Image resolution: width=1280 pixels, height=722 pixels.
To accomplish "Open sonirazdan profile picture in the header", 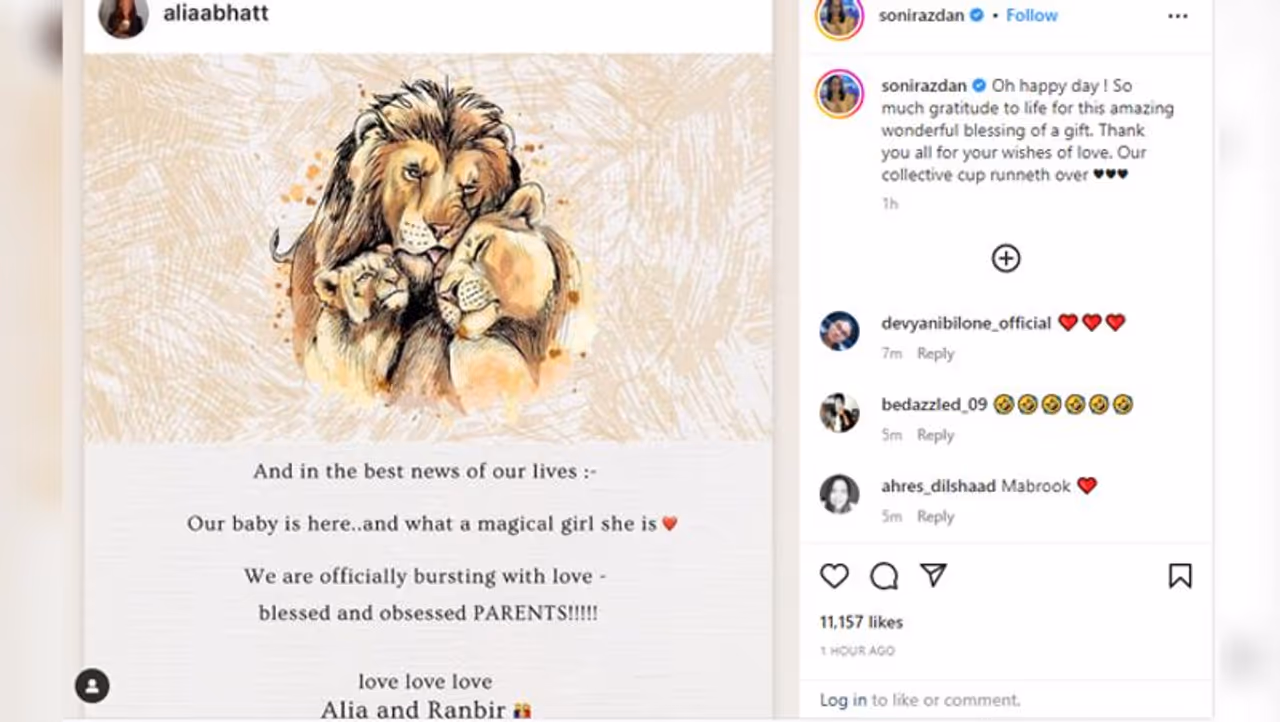I will [839, 16].
